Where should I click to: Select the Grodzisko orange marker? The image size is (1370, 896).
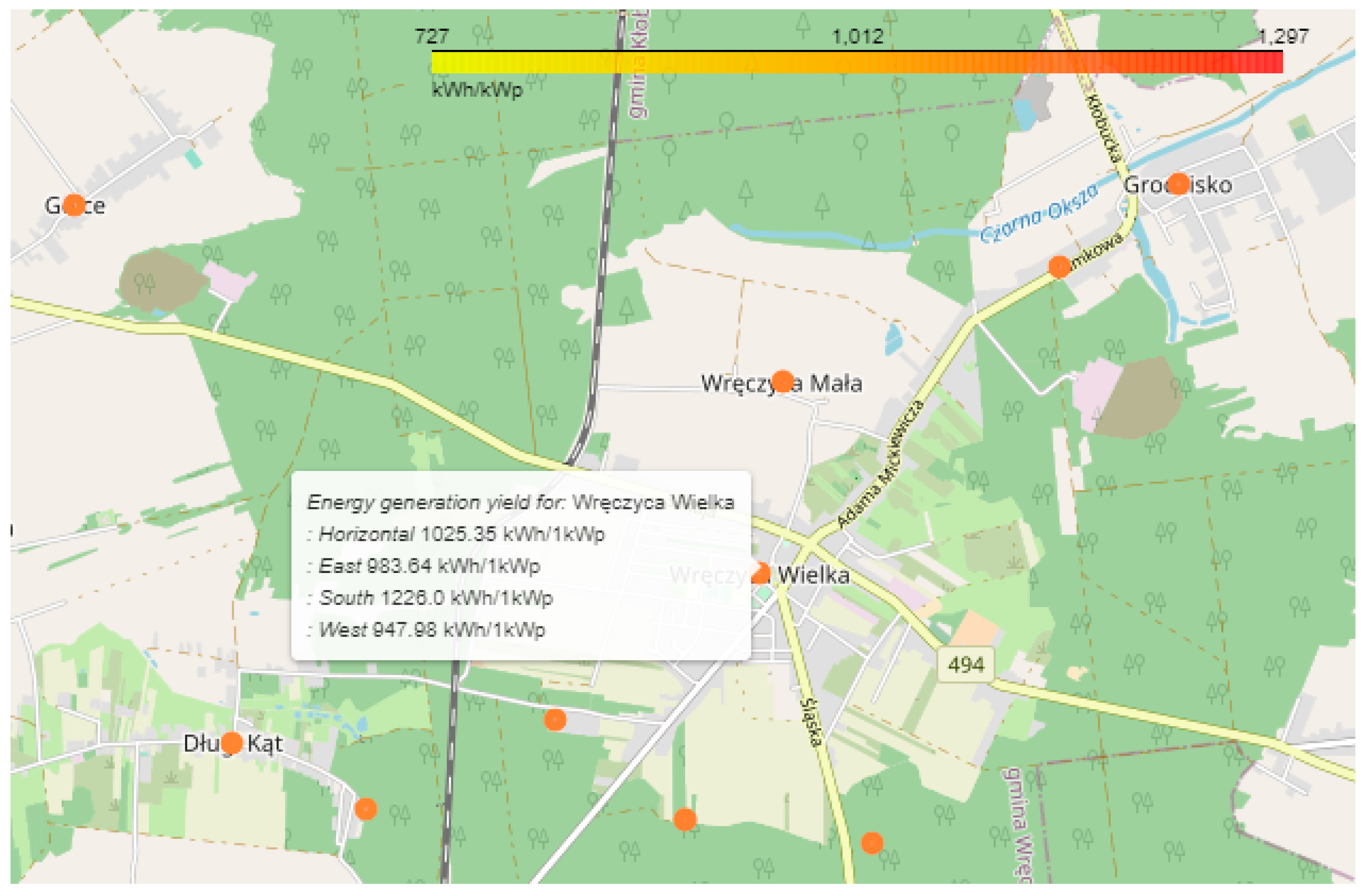[1178, 184]
